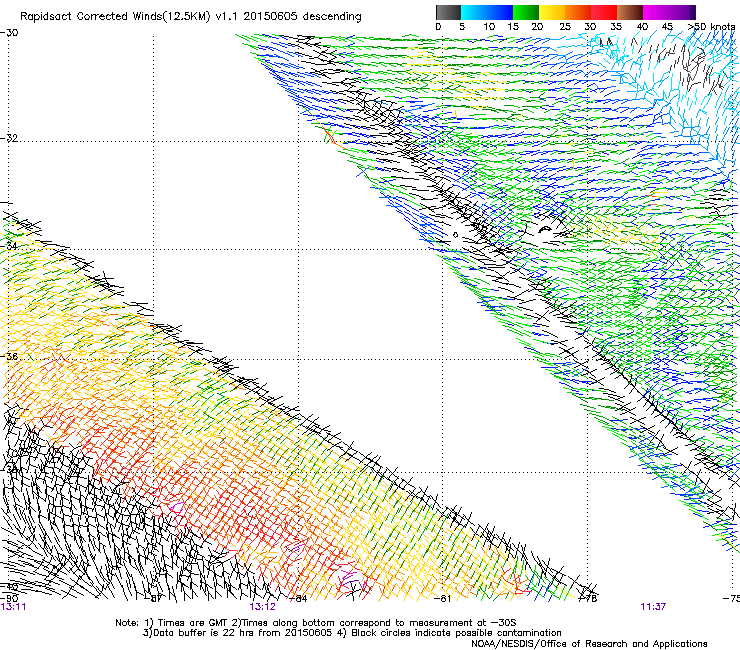This screenshot has width=740, height=650.
Task: Click the '35' legend scale label
Action: tap(616, 27)
